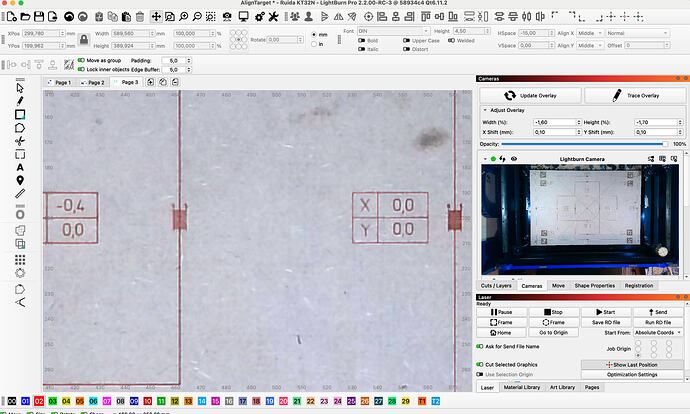Viewport: 690px width, 414px height.
Task: Open the Font DIN dropdown
Action: tap(393, 31)
